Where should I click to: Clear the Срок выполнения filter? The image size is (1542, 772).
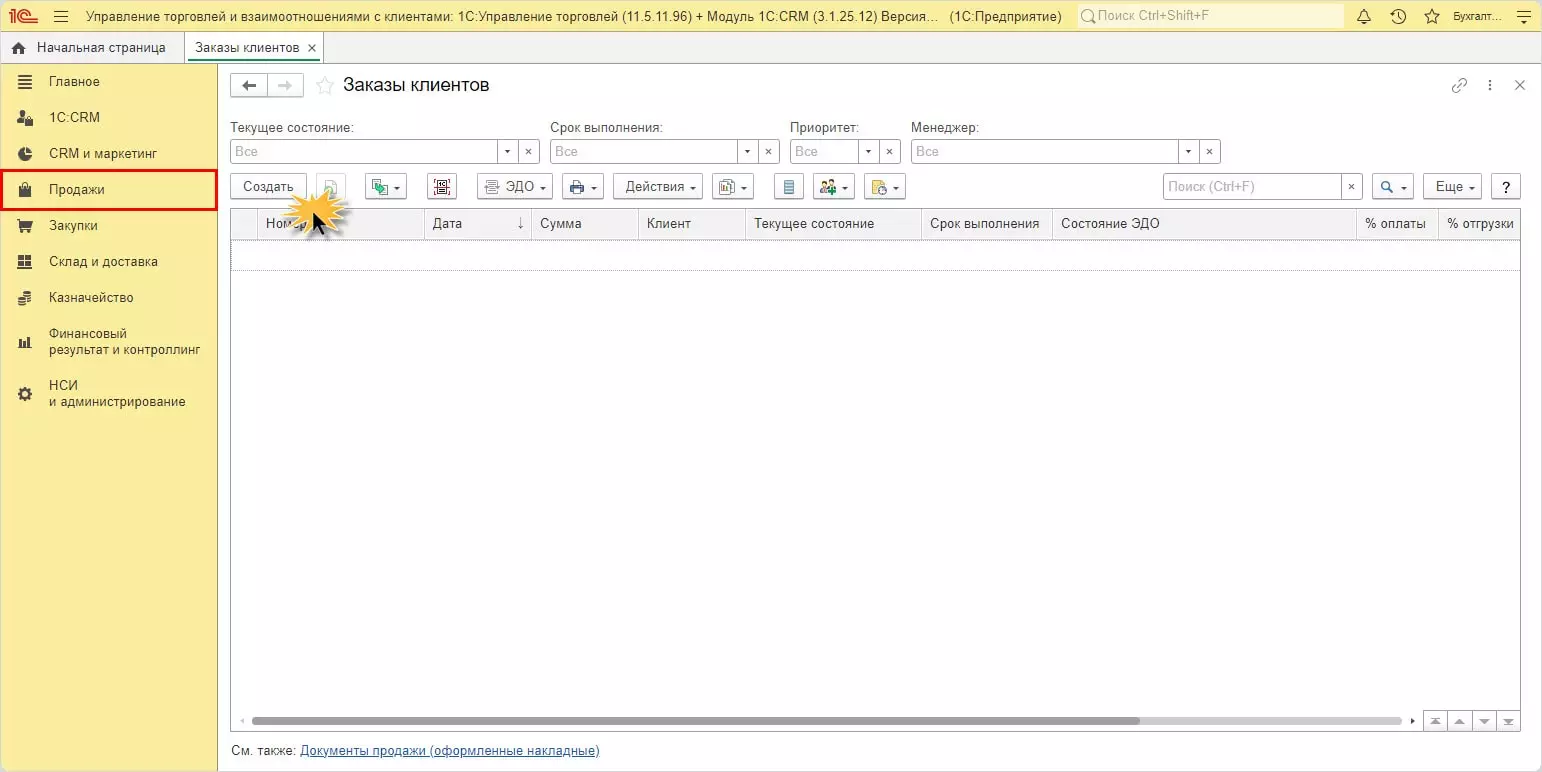click(x=769, y=152)
